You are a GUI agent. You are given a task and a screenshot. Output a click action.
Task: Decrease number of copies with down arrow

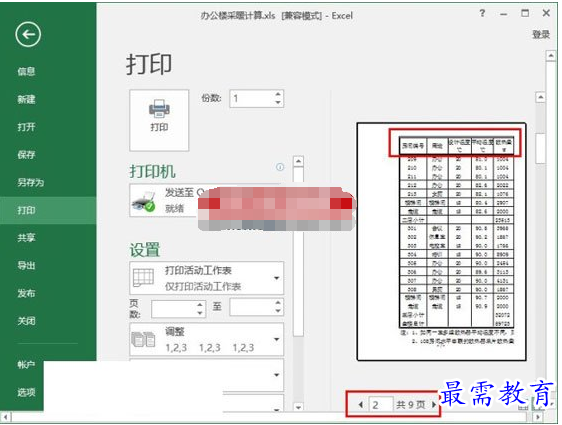point(278,102)
